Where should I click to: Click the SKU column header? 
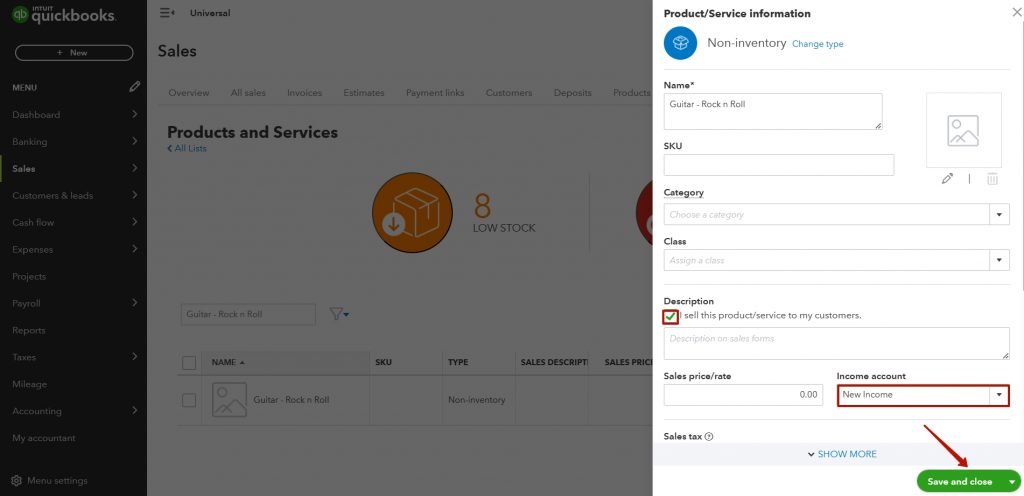pyautogui.click(x=383, y=362)
